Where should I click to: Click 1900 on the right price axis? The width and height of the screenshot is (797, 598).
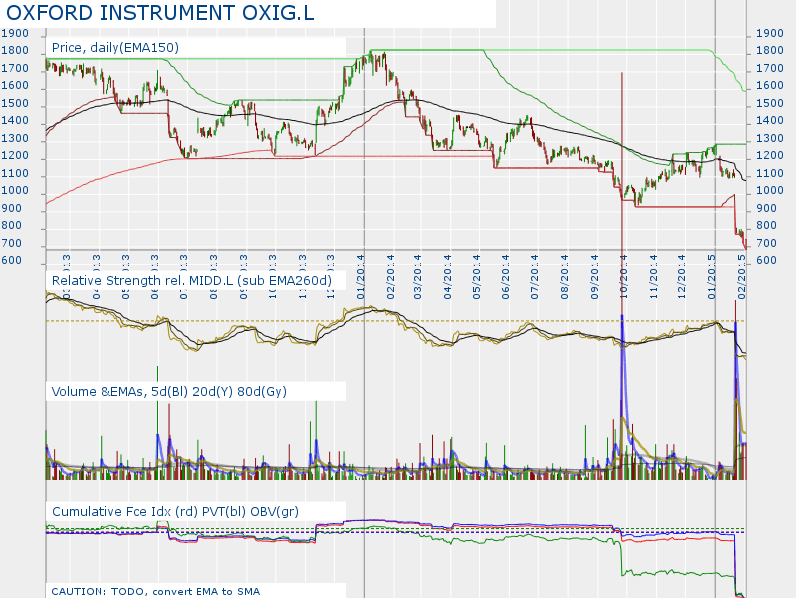click(770, 34)
